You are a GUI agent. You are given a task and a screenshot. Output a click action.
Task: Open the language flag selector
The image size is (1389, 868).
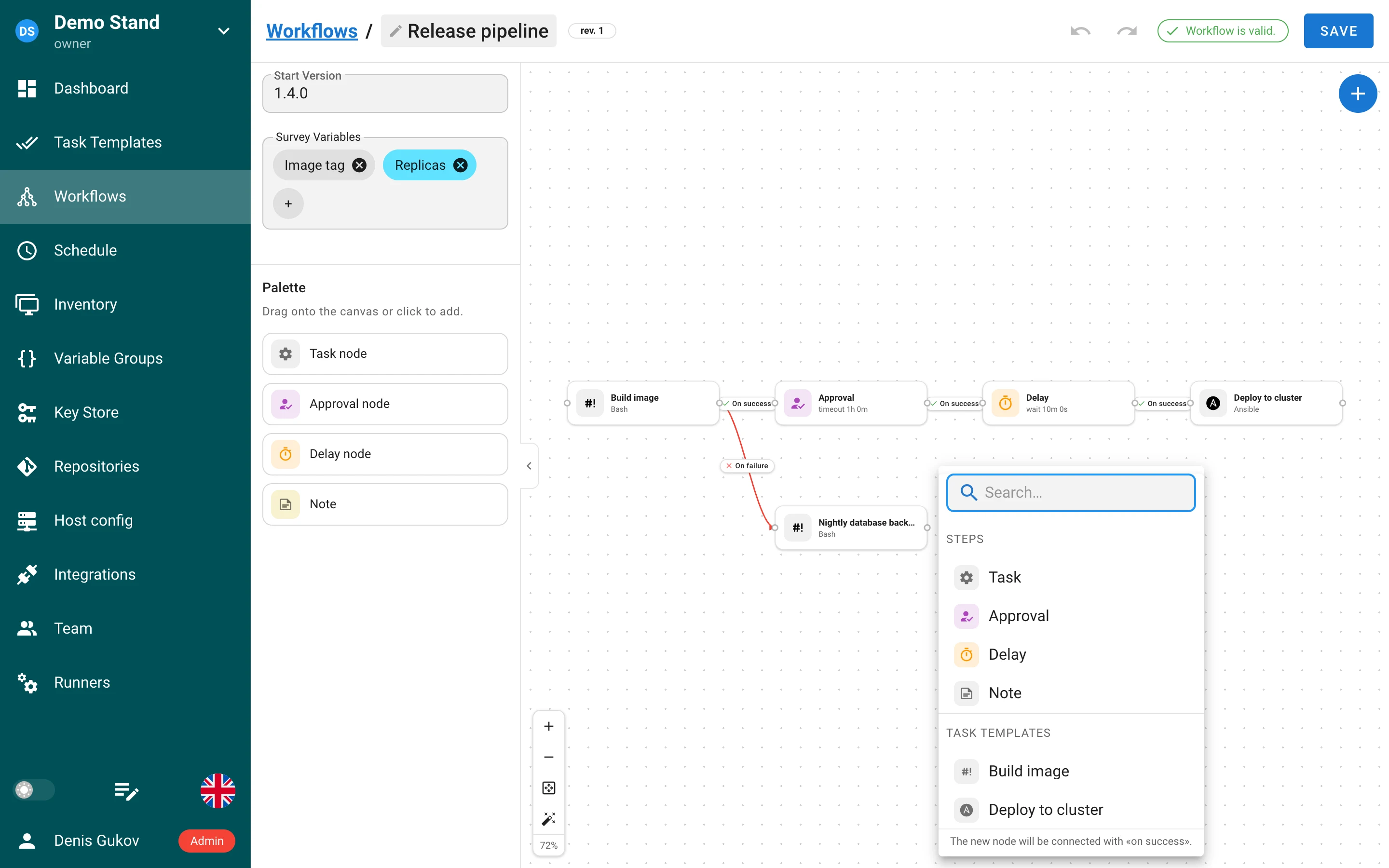[218, 790]
